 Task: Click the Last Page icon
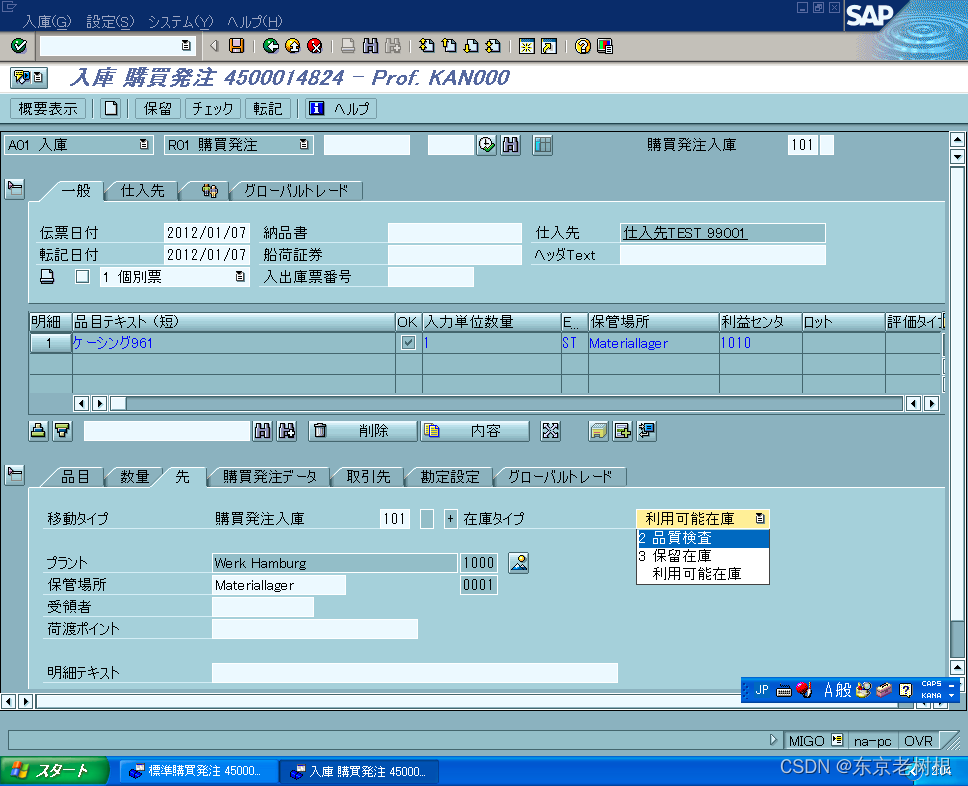493,46
